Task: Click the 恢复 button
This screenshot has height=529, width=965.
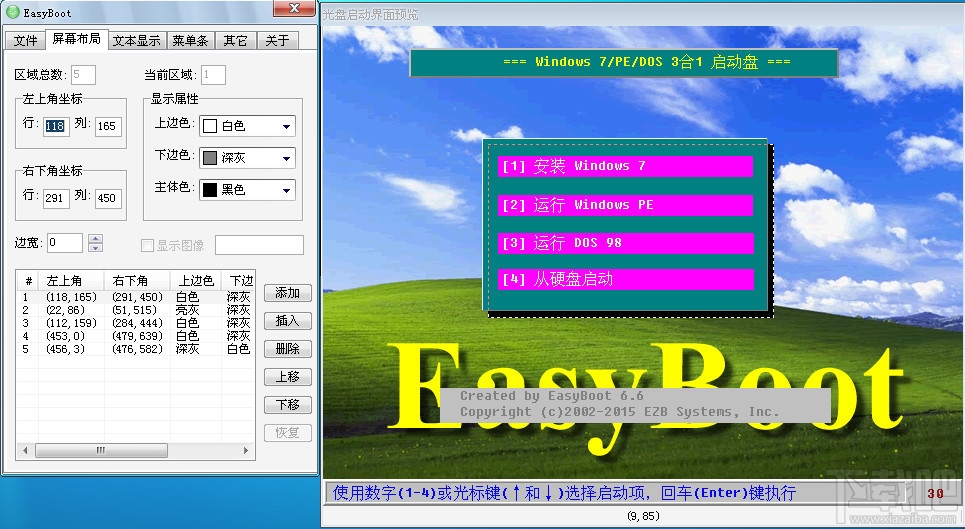Action: [x=287, y=432]
